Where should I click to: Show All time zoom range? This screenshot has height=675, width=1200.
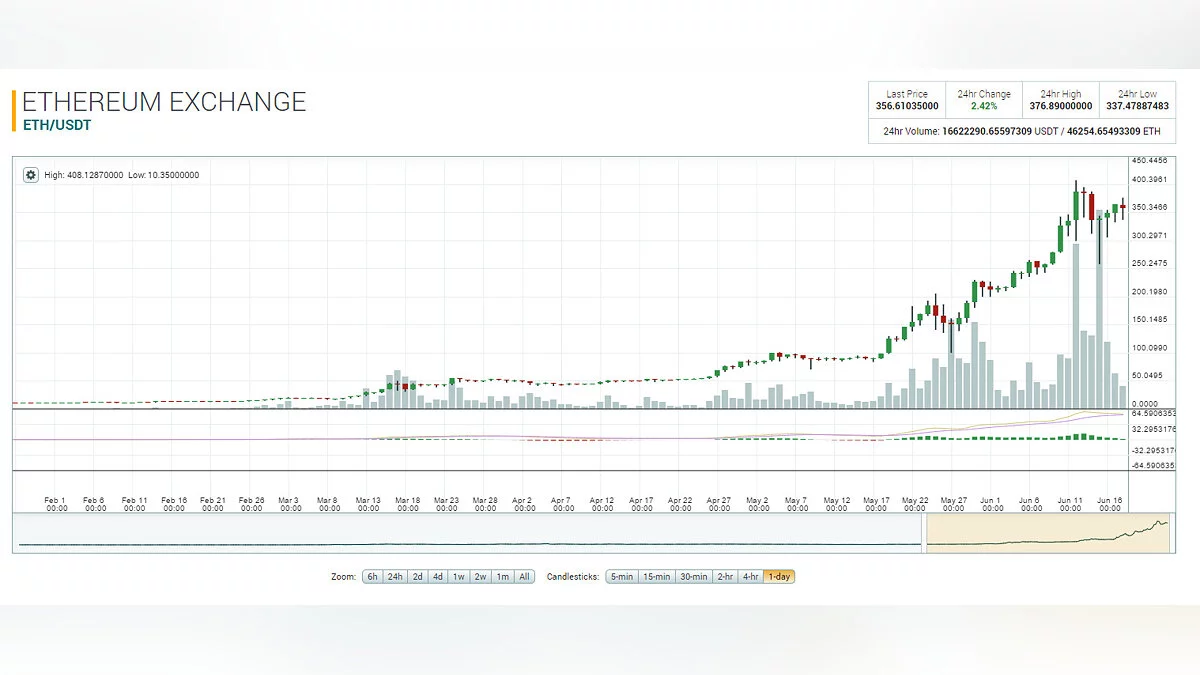(524, 577)
